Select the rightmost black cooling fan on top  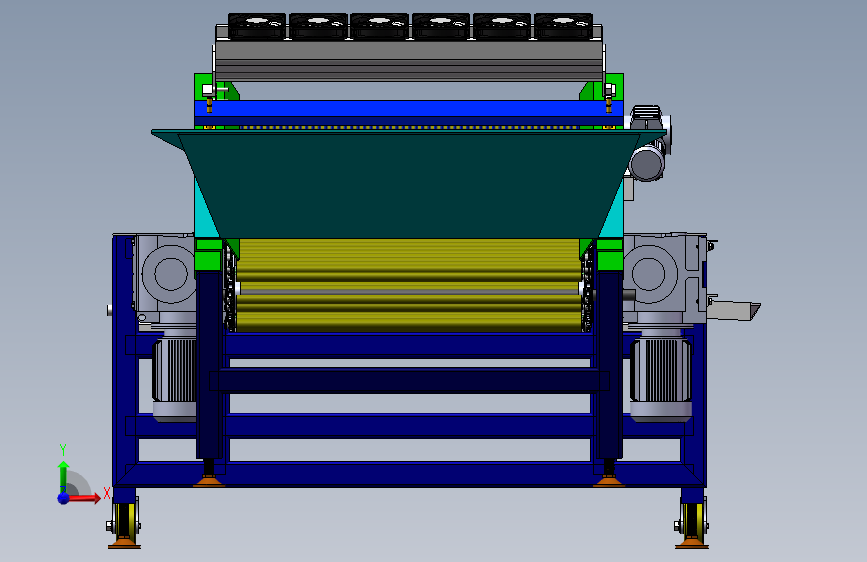click(x=563, y=27)
